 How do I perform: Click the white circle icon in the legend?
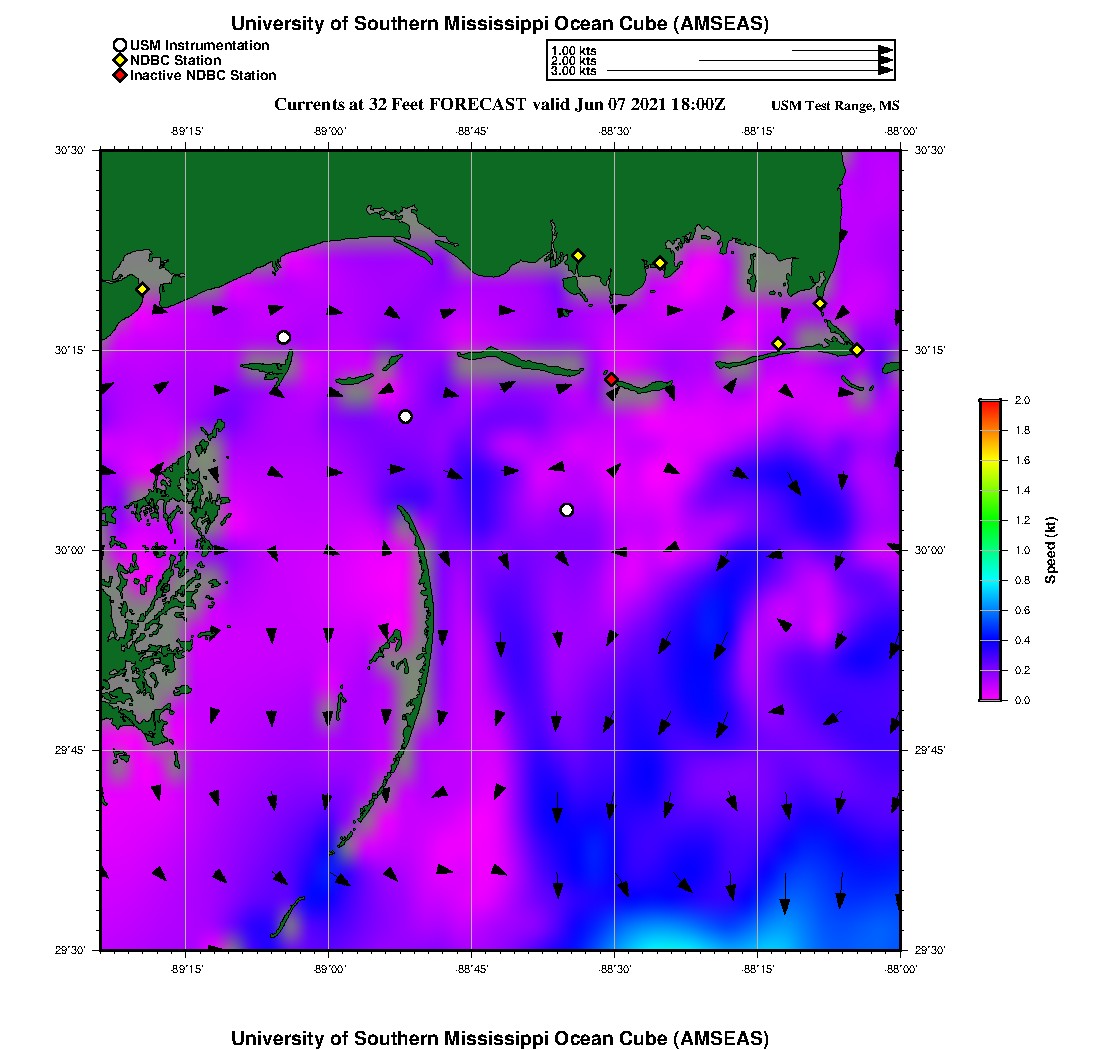point(120,45)
